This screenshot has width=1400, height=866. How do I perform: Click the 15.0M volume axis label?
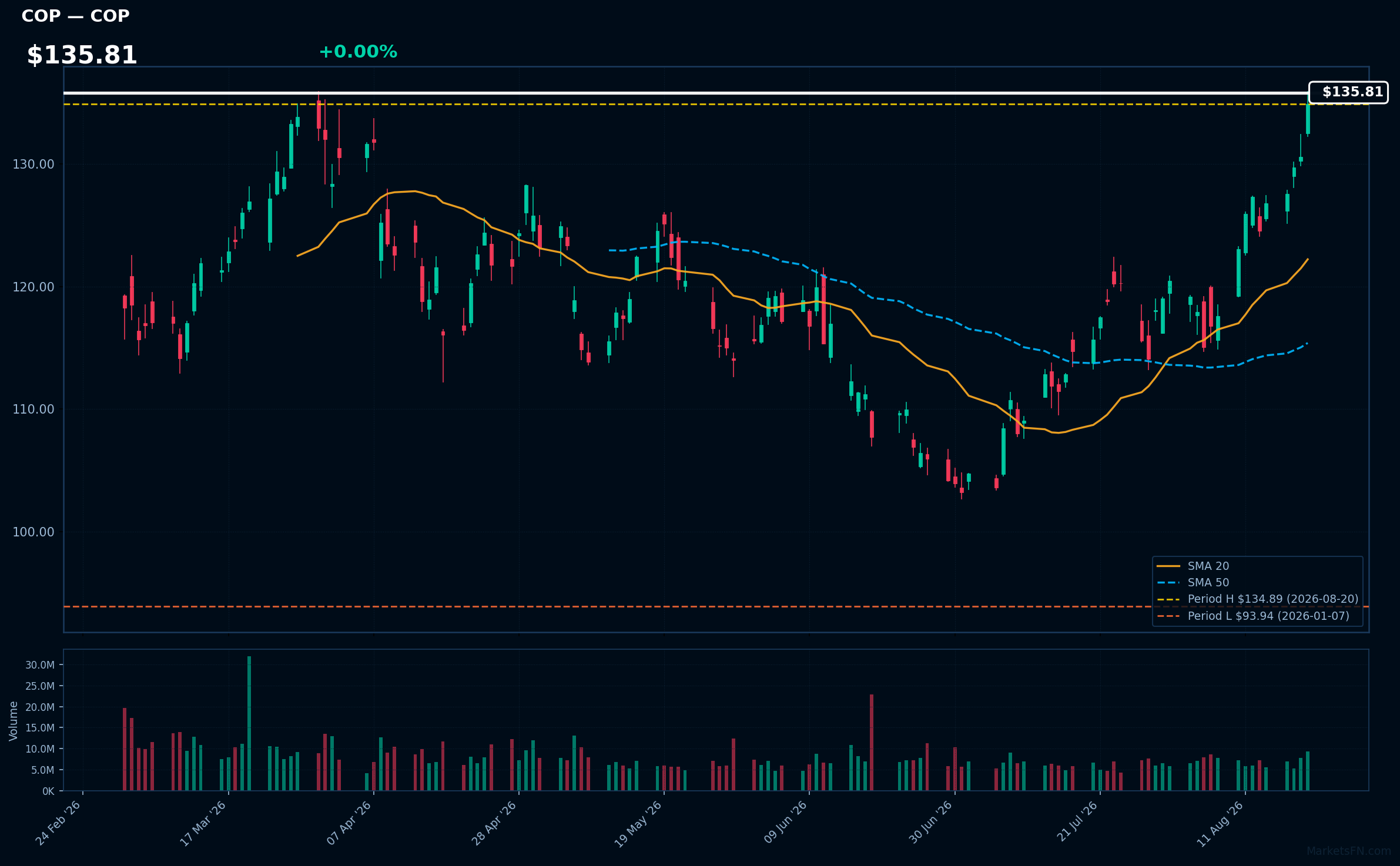[x=40, y=728]
